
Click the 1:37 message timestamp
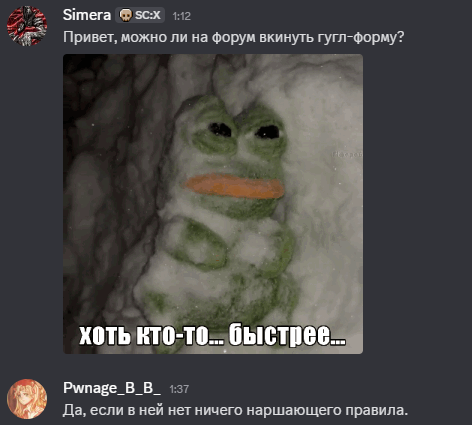[x=179, y=389]
